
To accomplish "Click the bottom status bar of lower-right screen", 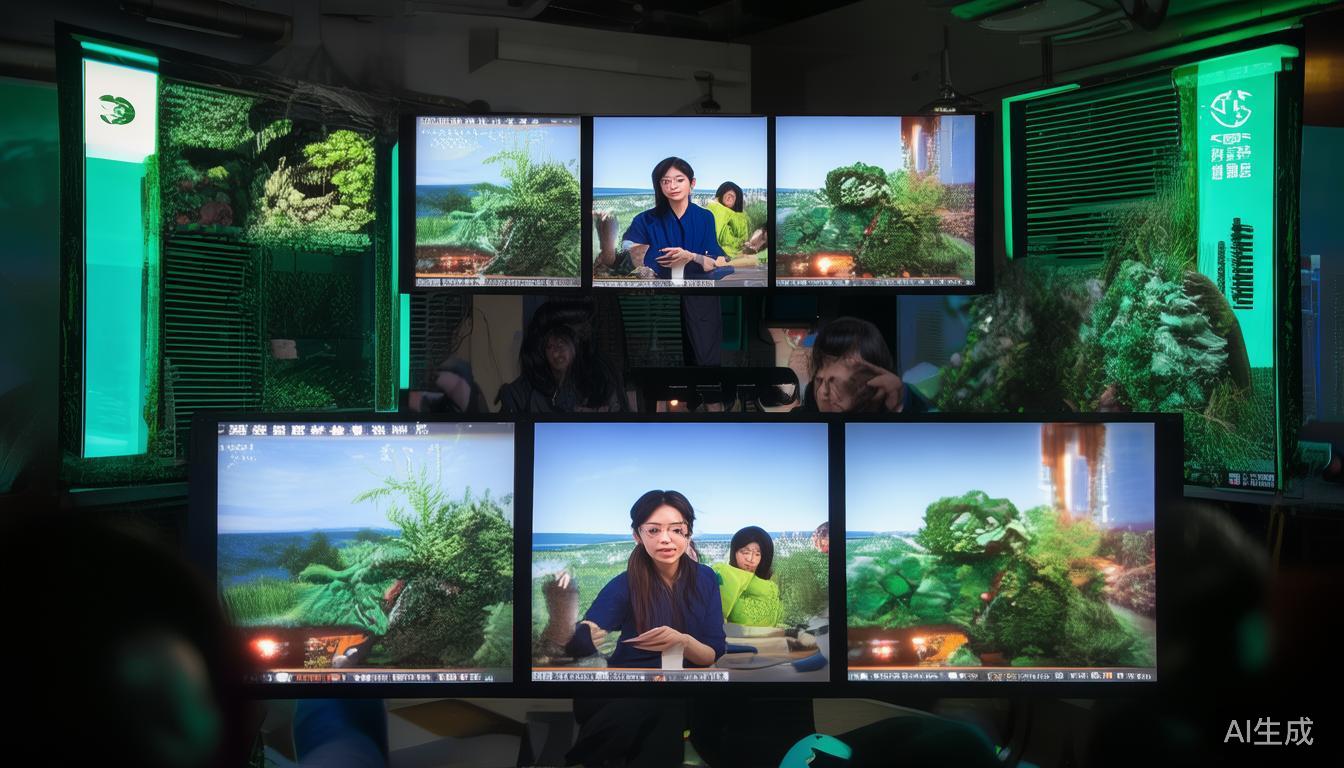I will (x=1000, y=675).
